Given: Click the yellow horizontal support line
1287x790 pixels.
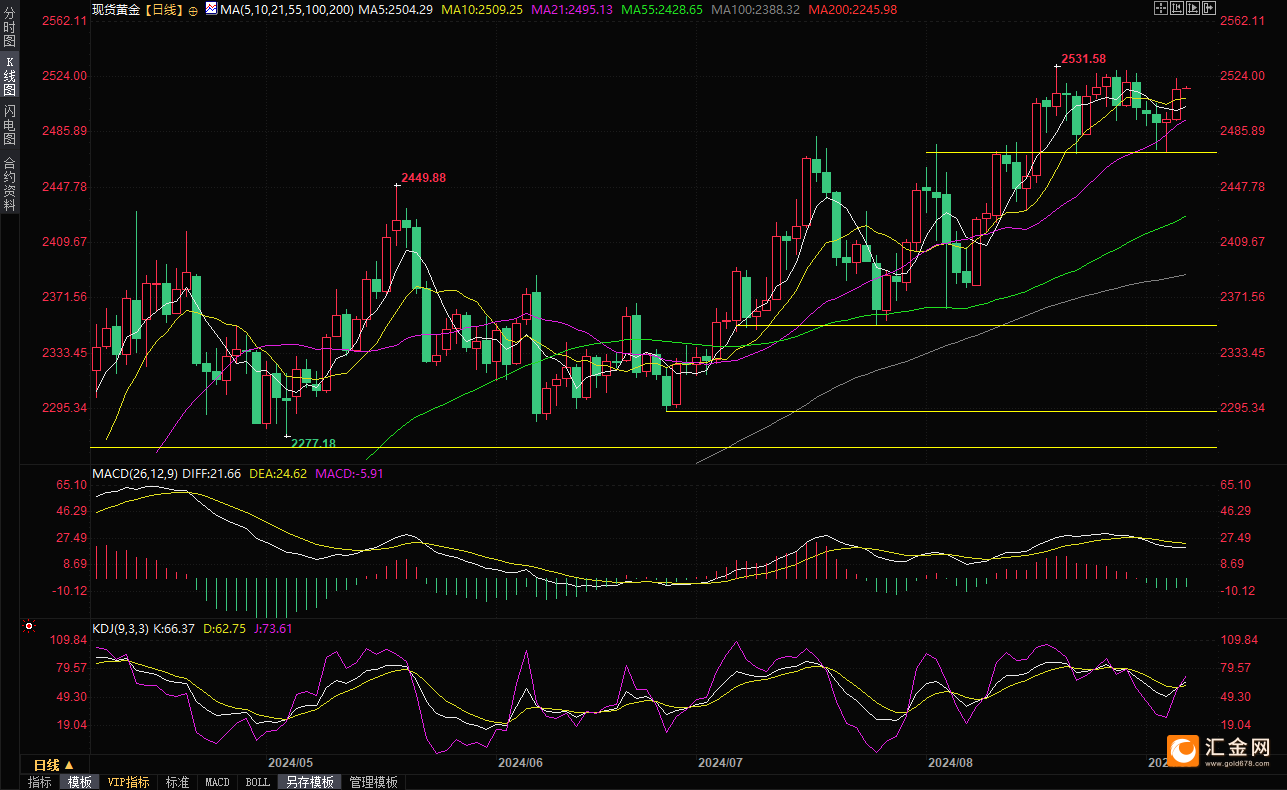Looking at the screenshot, I should pyautogui.click(x=1071, y=152).
